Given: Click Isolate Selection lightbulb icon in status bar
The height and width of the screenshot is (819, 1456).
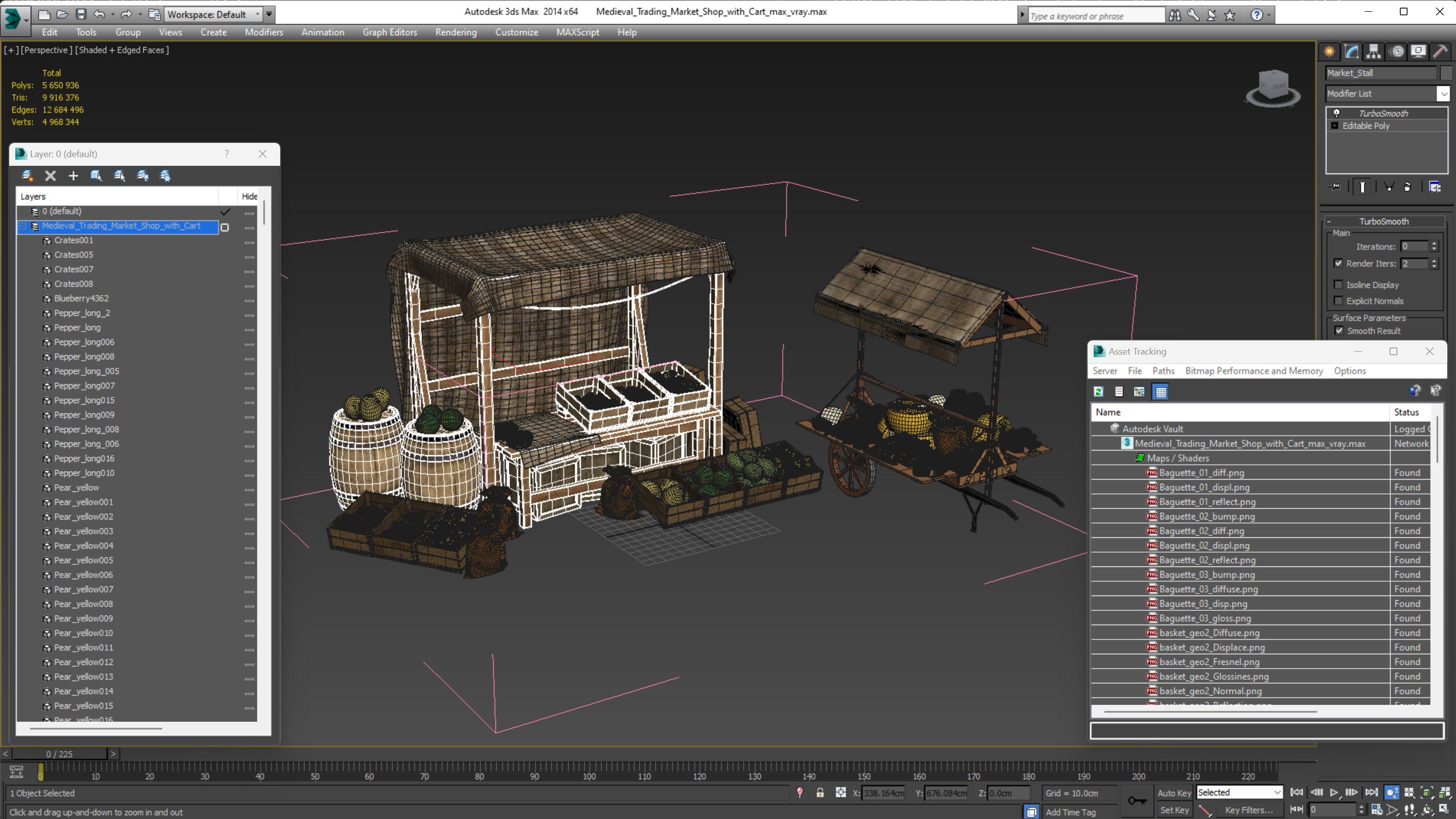Looking at the screenshot, I should [x=799, y=792].
